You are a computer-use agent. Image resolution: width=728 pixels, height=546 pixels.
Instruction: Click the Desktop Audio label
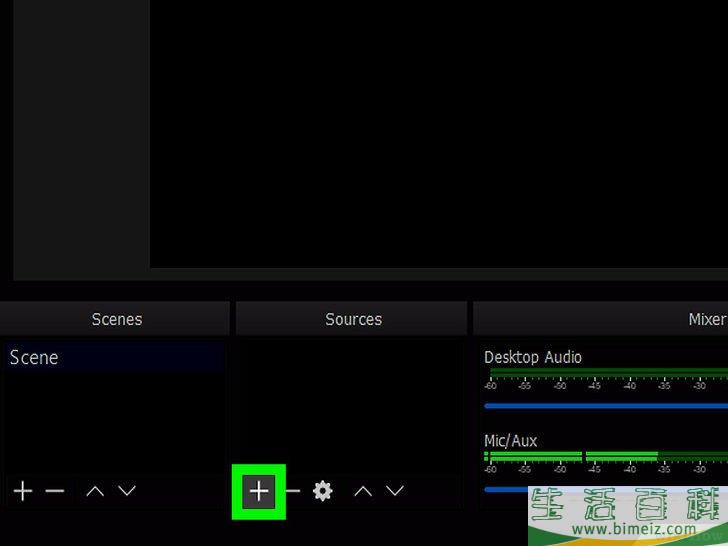532,357
